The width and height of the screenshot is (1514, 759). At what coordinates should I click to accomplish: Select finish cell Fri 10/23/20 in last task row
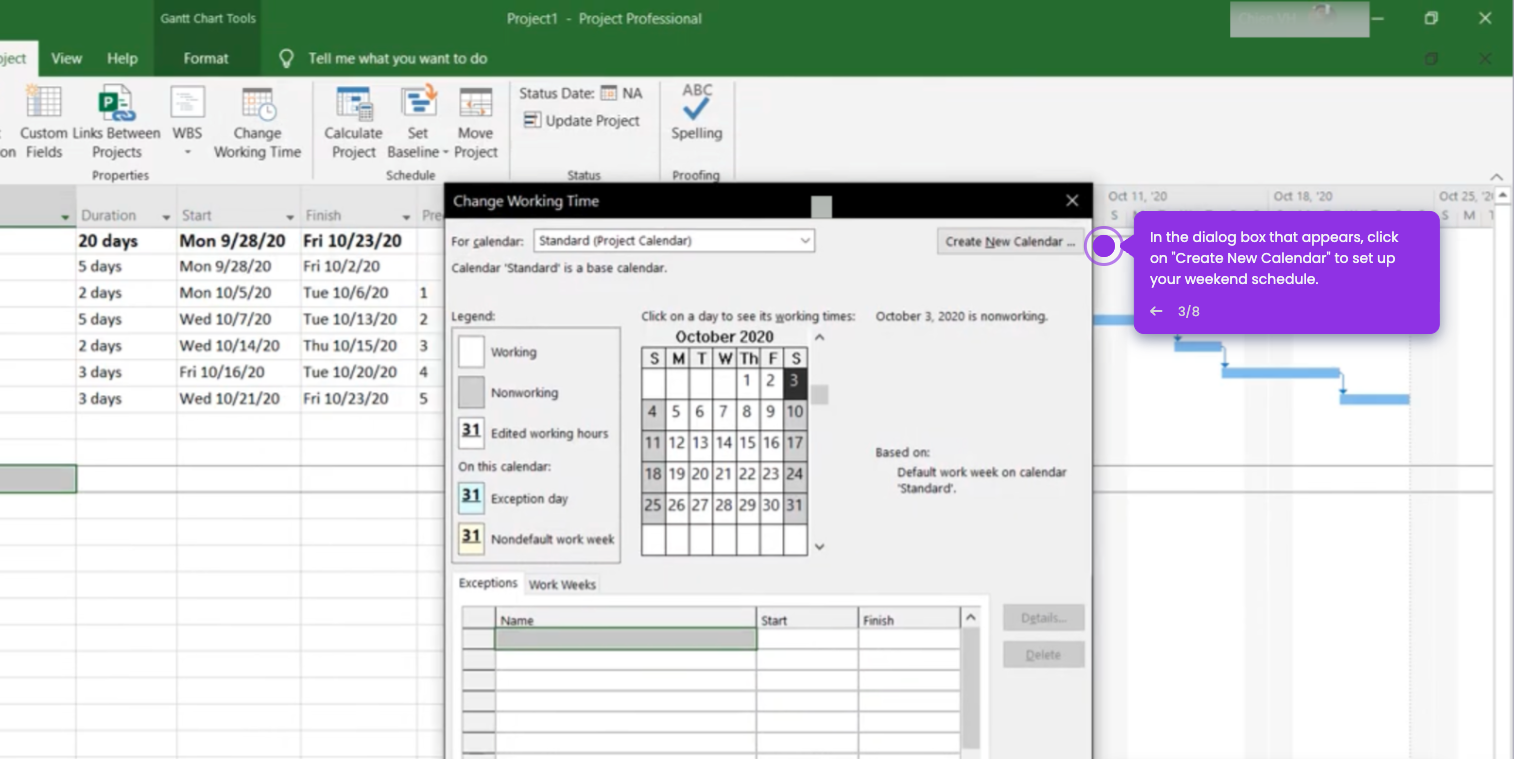coord(358,398)
